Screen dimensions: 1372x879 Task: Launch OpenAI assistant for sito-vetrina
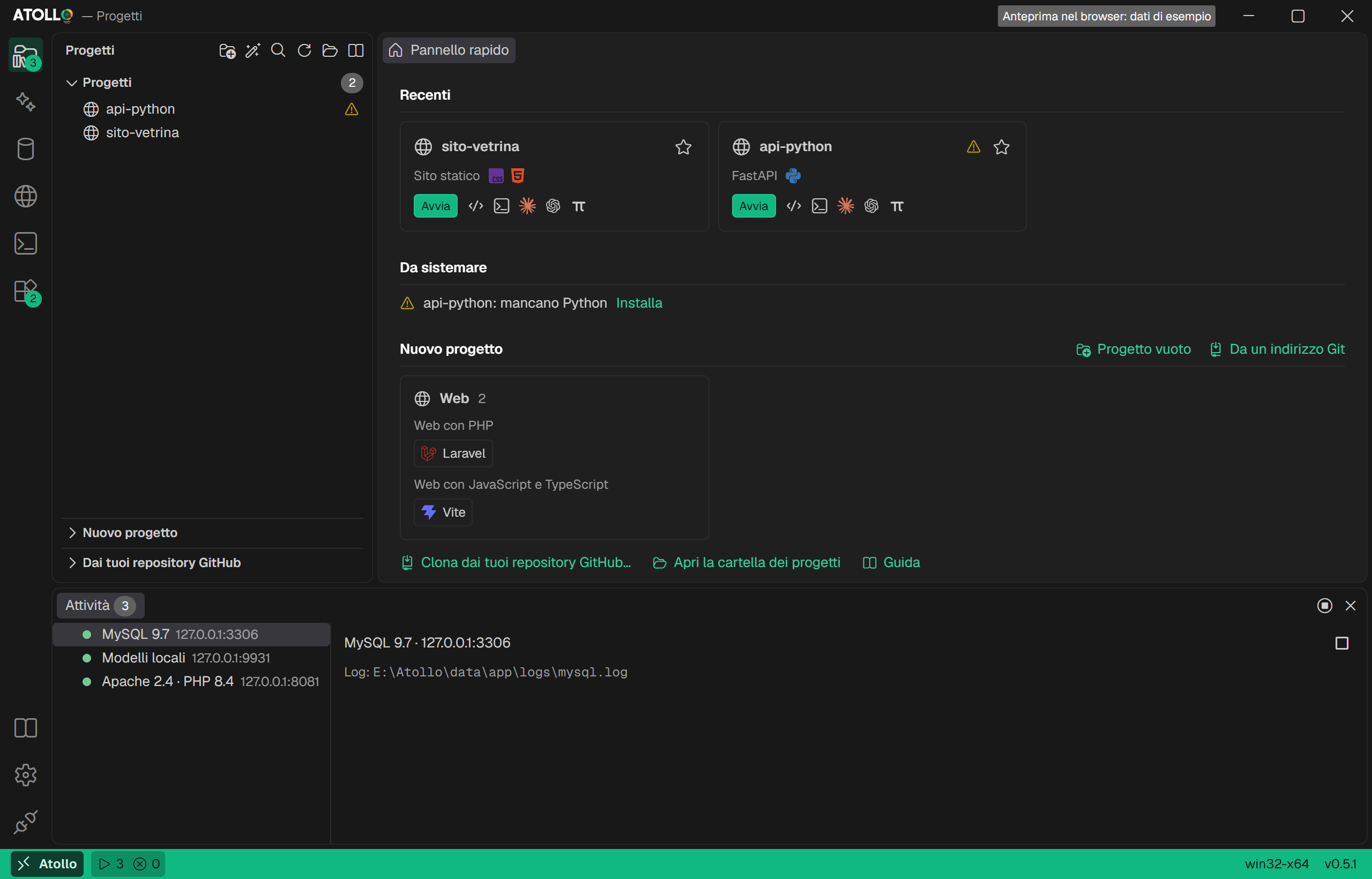553,206
